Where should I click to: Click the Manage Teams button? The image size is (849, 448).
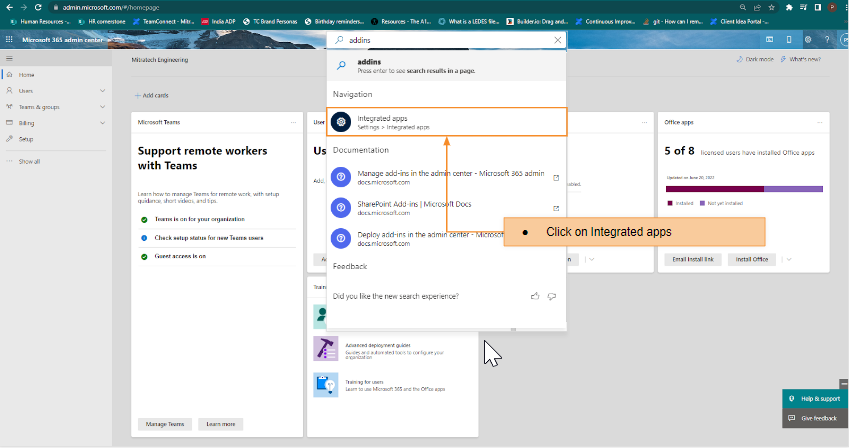(165, 424)
